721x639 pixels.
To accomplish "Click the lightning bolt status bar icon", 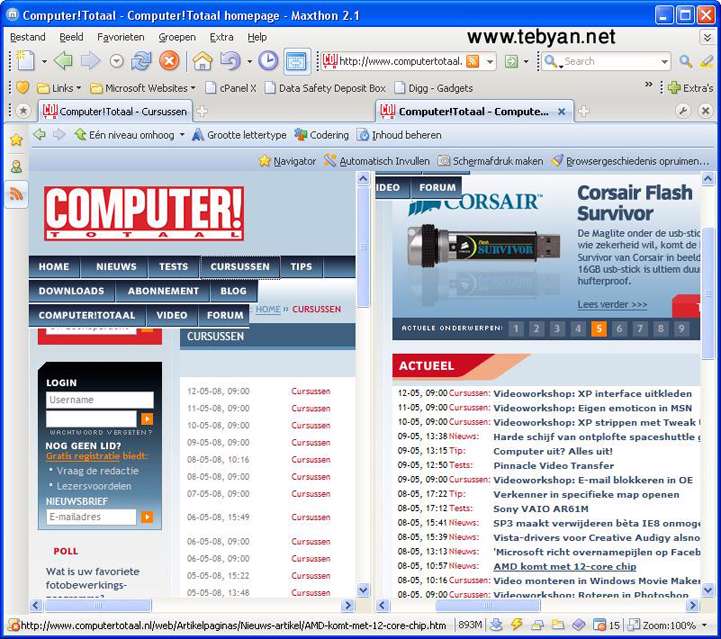I will (x=517, y=625).
